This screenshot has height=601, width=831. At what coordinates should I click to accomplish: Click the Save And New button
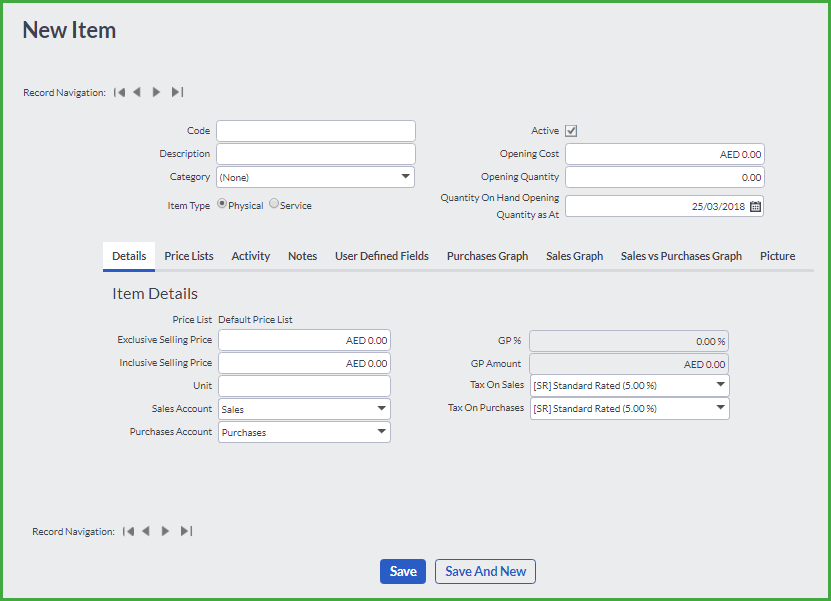pyautogui.click(x=485, y=571)
